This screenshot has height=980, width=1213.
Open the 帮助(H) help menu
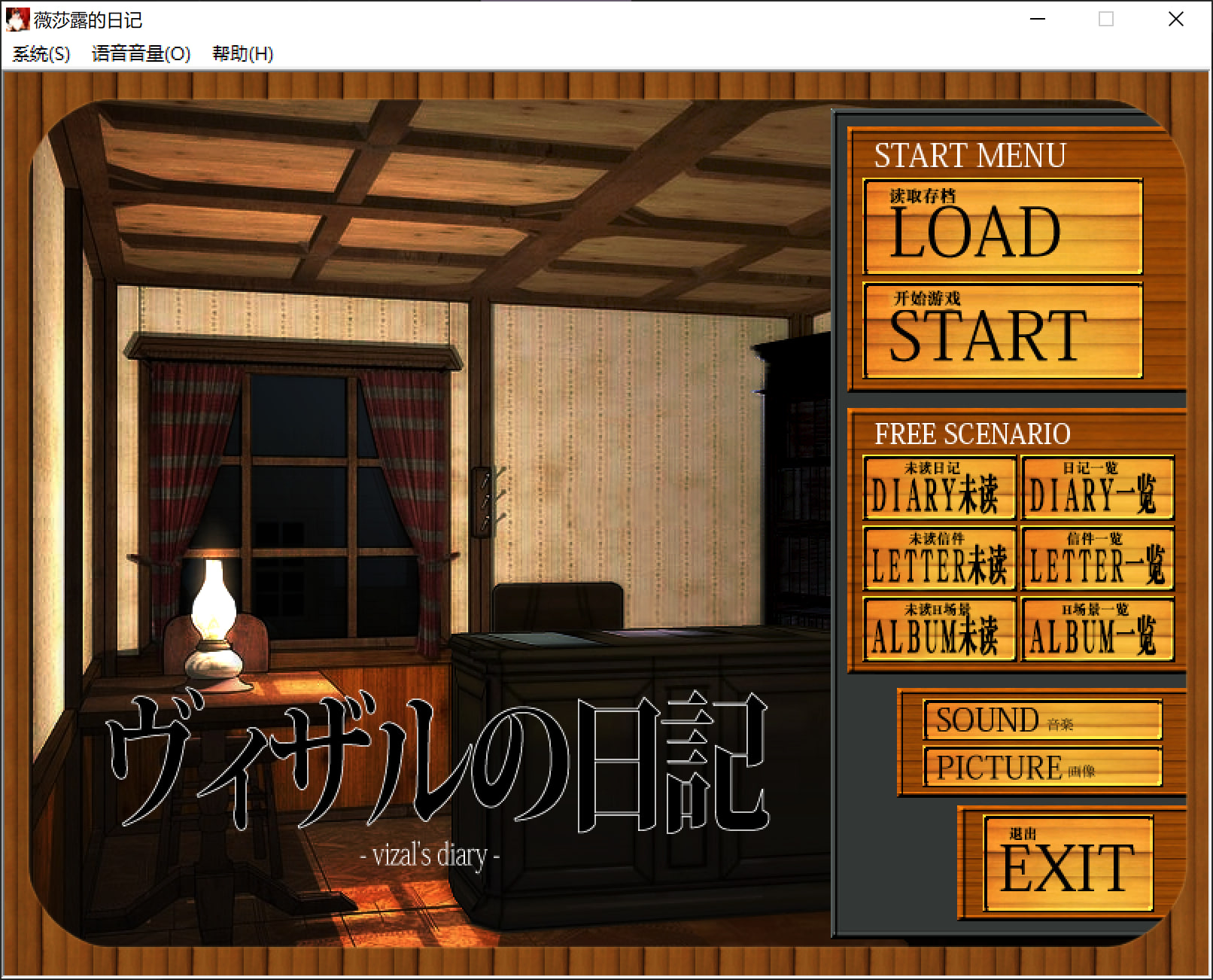tap(242, 54)
